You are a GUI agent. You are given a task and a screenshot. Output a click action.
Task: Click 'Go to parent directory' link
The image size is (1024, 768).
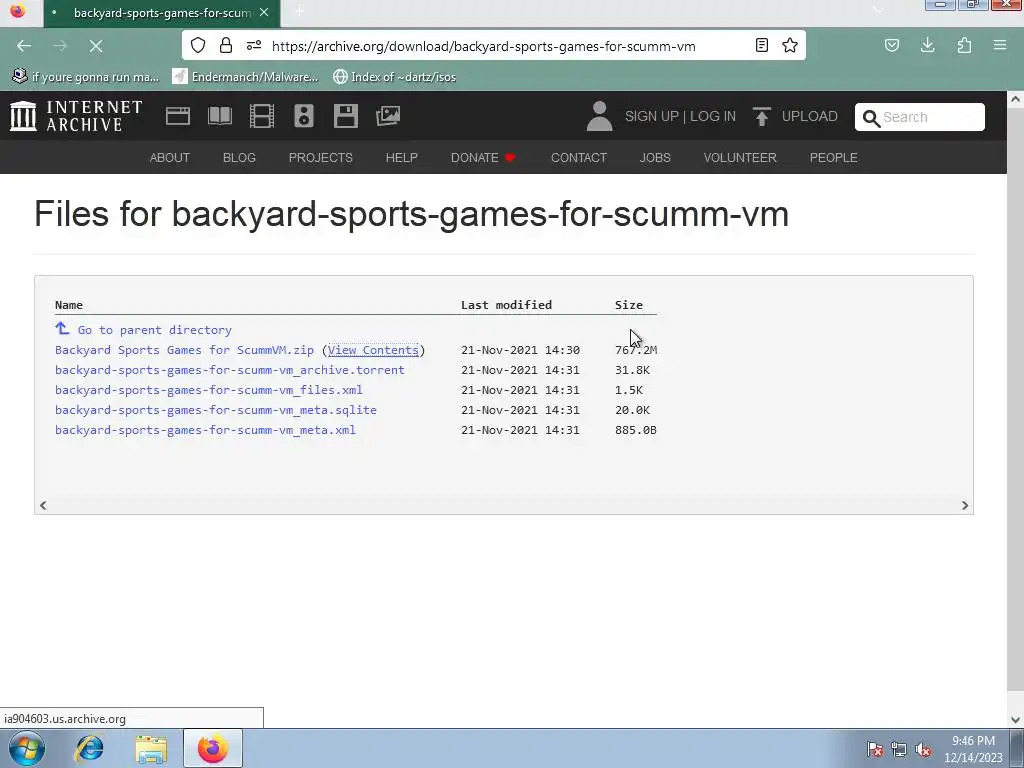[x=155, y=330]
